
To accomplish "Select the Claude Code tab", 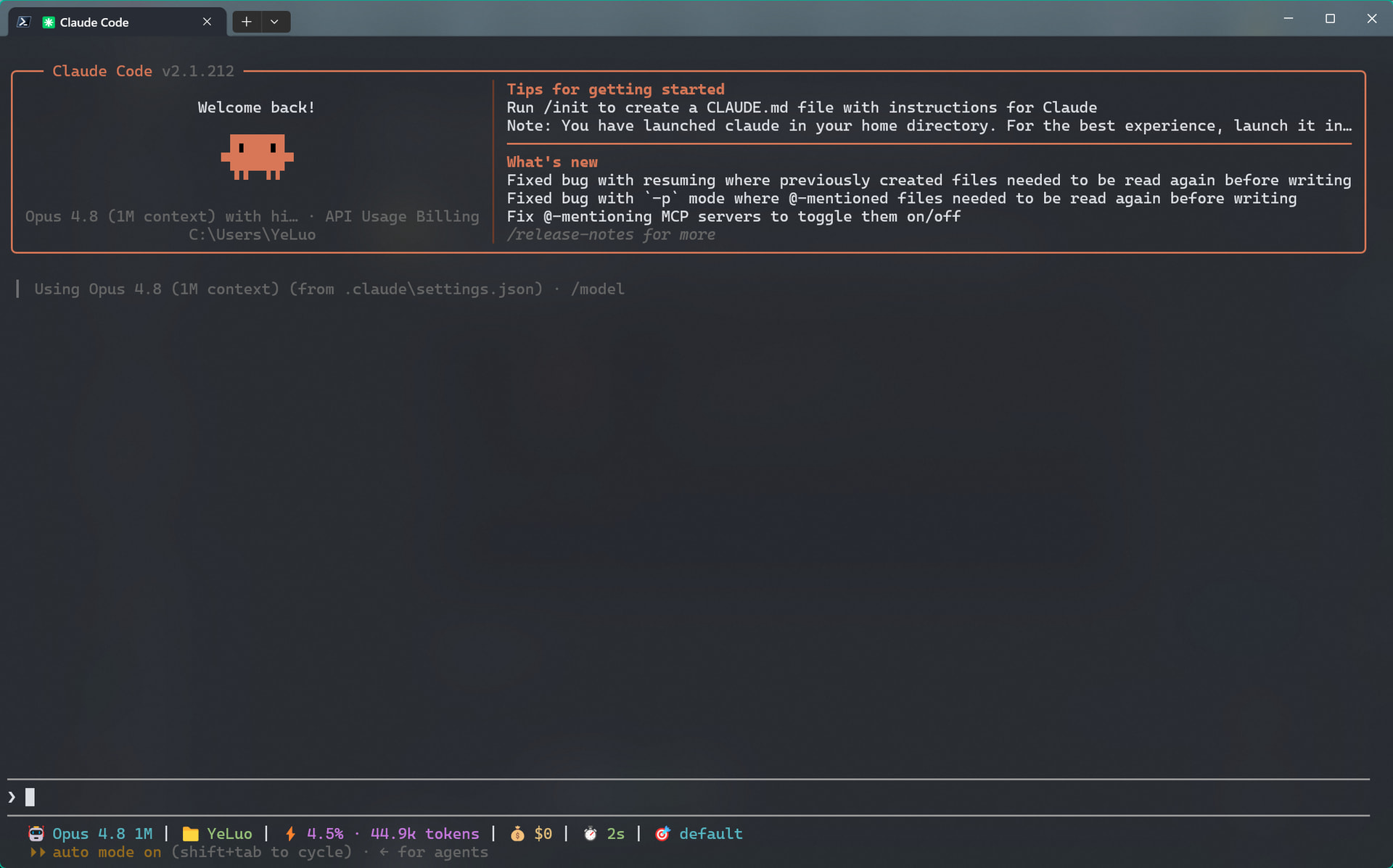I will coord(118,22).
